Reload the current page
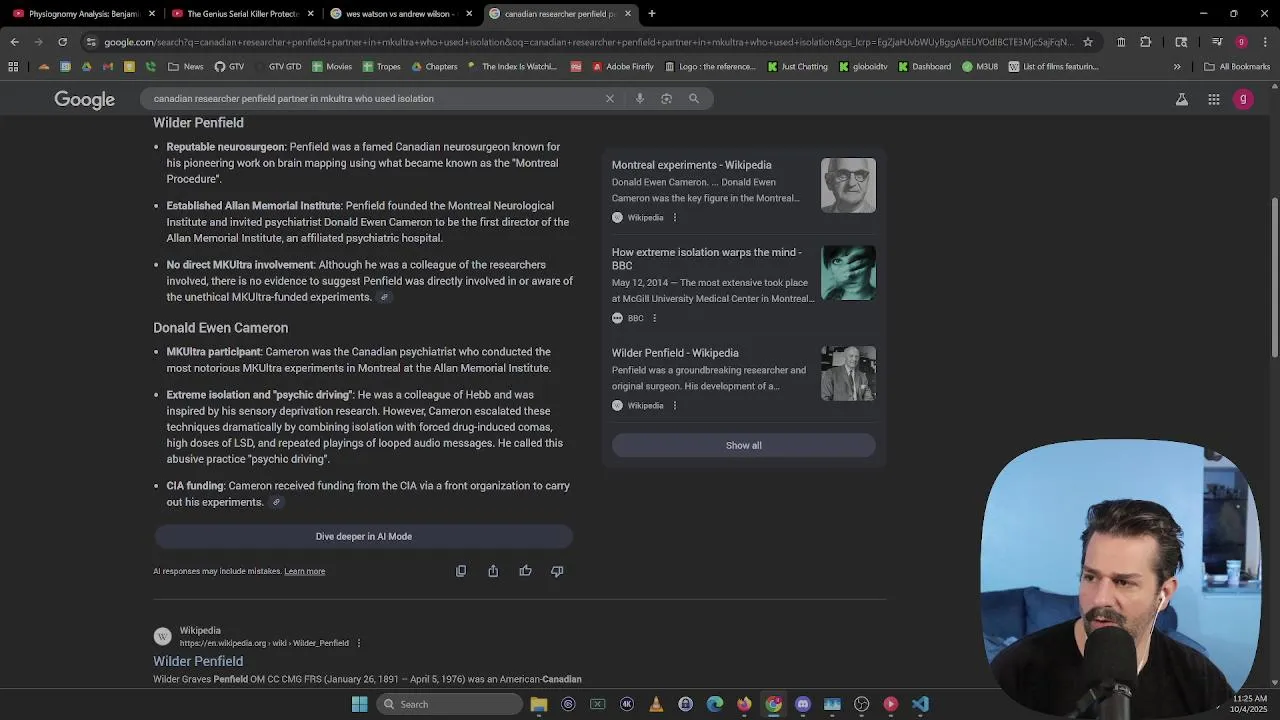 pyautogui.click(x=62, y=42)
